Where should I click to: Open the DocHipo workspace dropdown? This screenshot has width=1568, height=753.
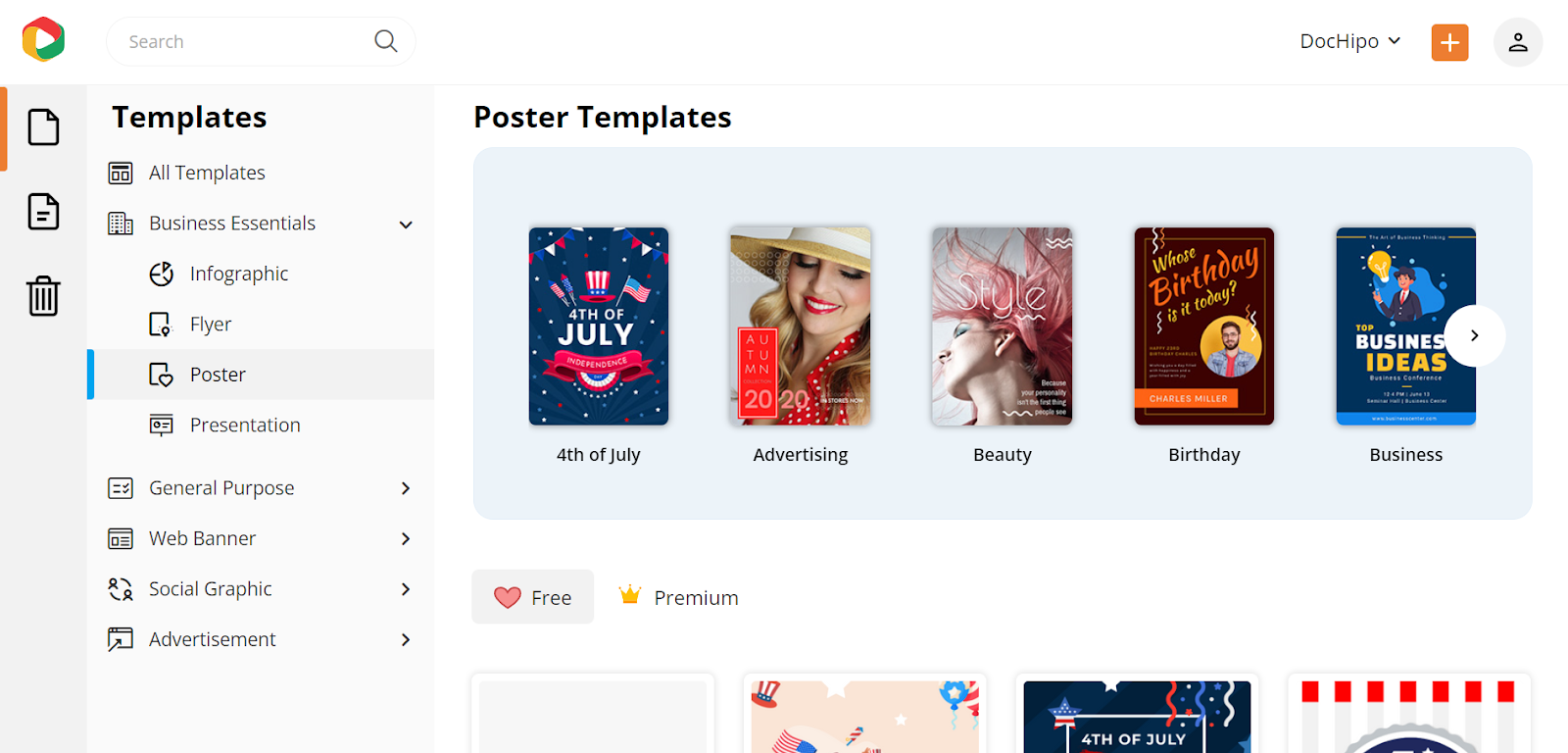[x=1350, y=41]
